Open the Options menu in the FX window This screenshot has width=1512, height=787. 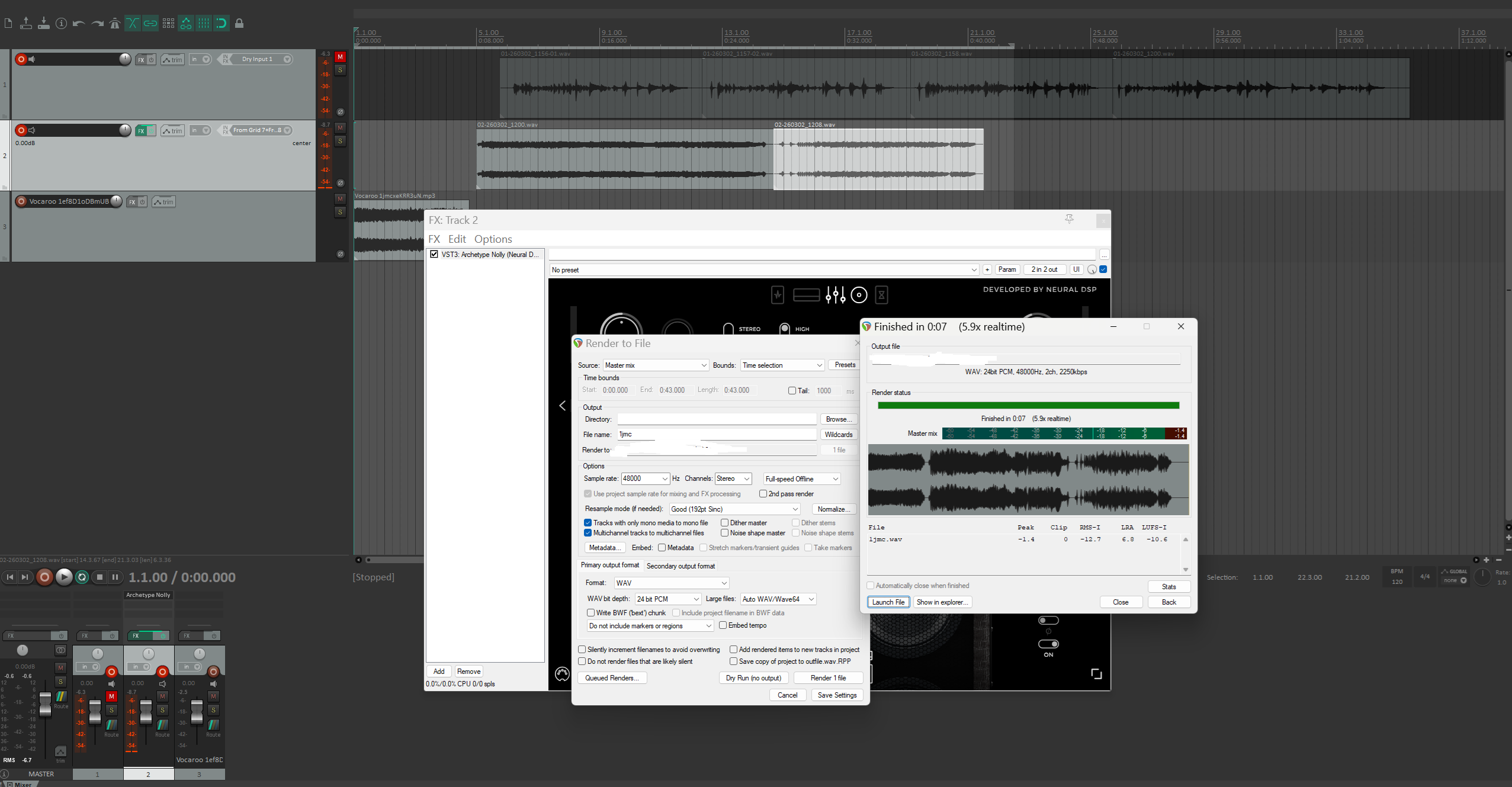pyautogui.click(x=493, y=239)
